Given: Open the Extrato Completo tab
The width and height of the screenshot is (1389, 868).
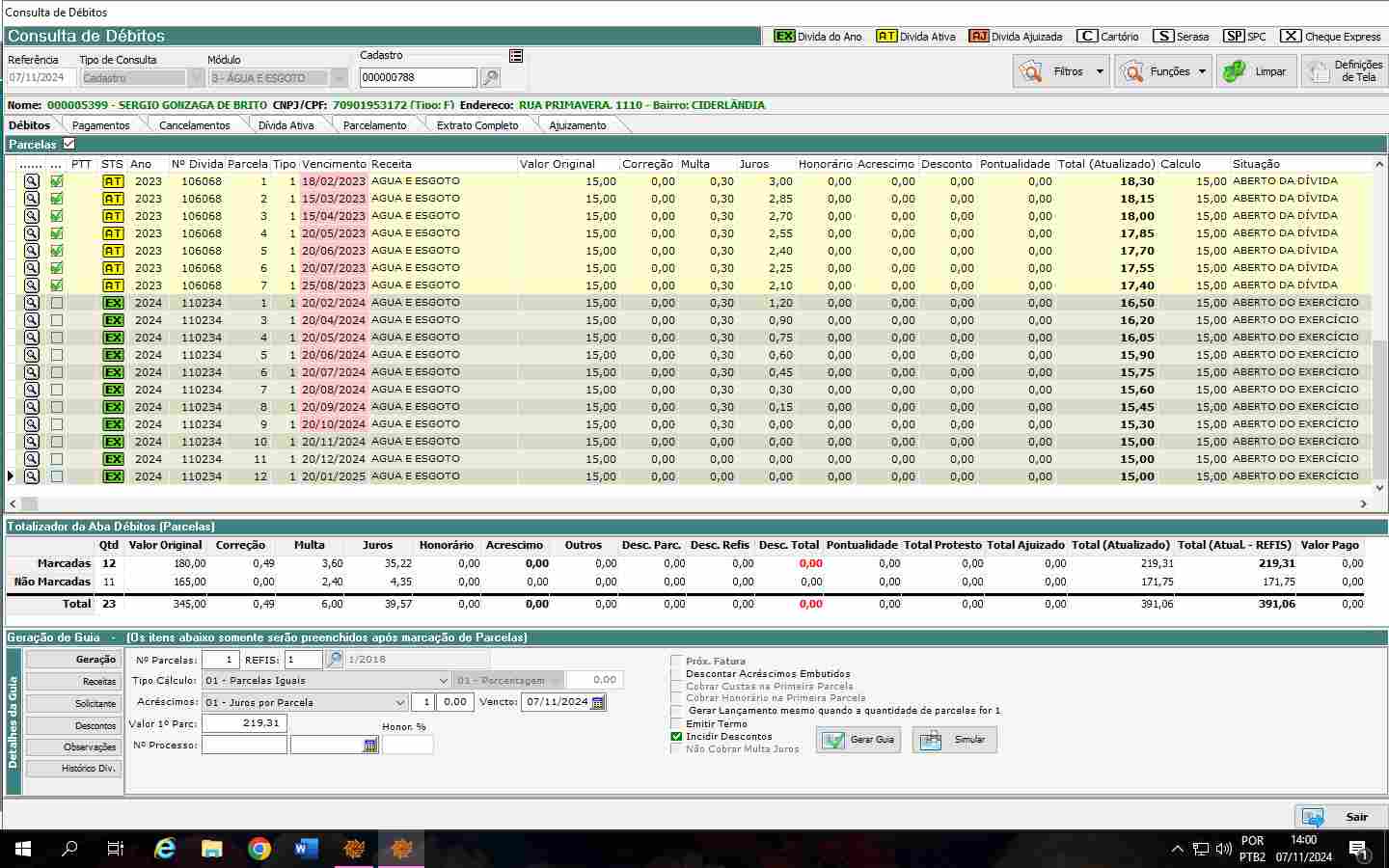Looking at the screenshot, I should click(x=477, y=125).
